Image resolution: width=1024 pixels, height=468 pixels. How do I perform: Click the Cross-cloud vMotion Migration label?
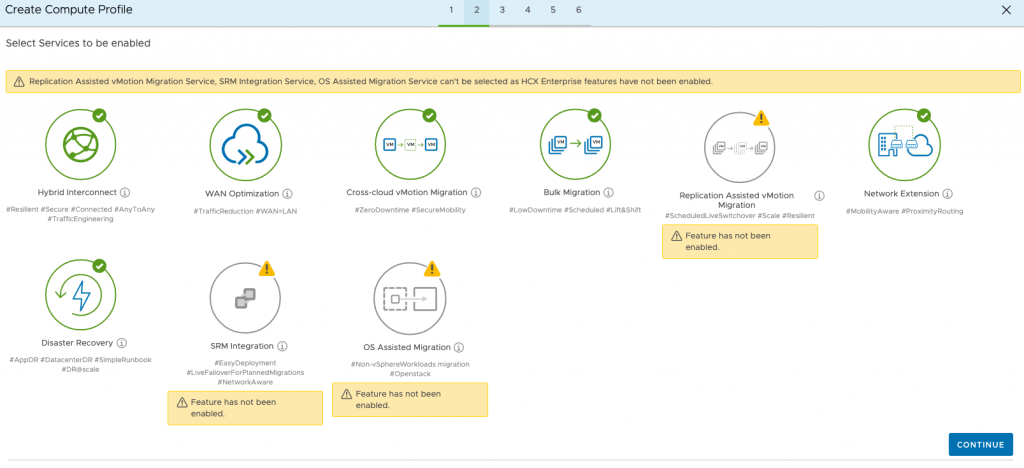click(407, 193)
